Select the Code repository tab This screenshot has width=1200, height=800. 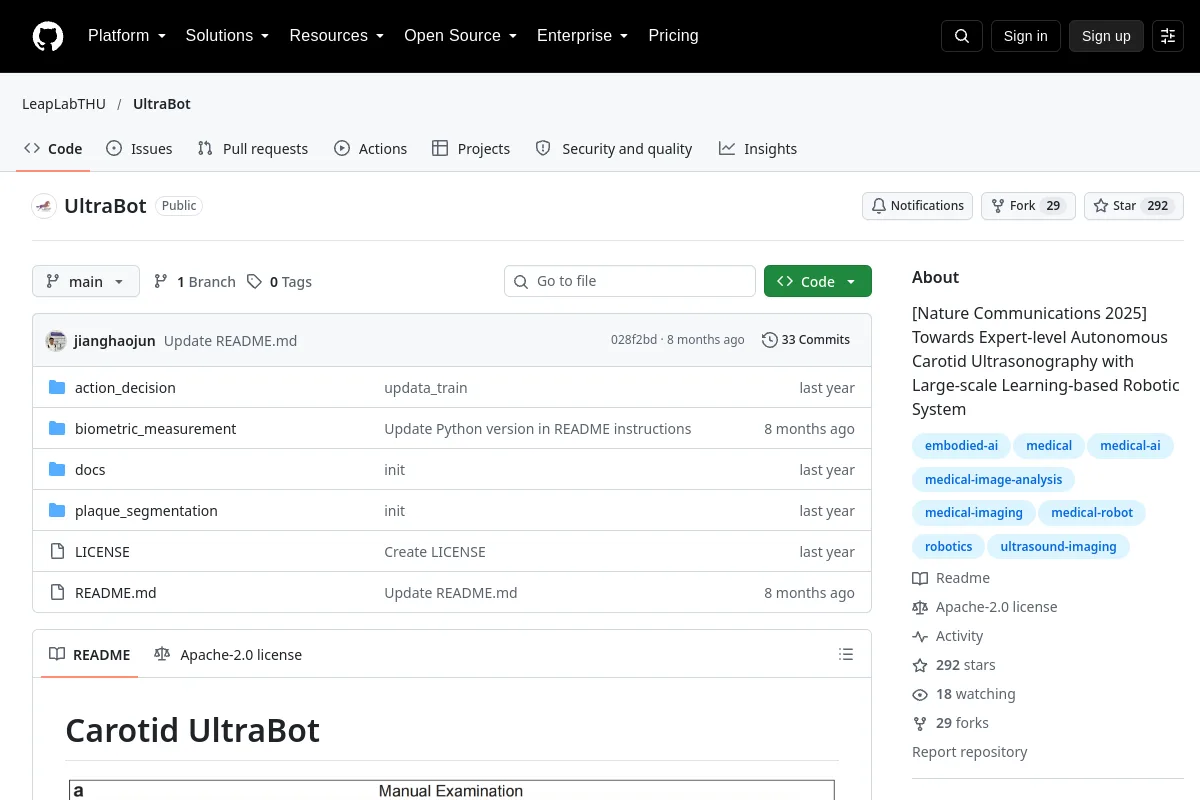coord(53,148)
